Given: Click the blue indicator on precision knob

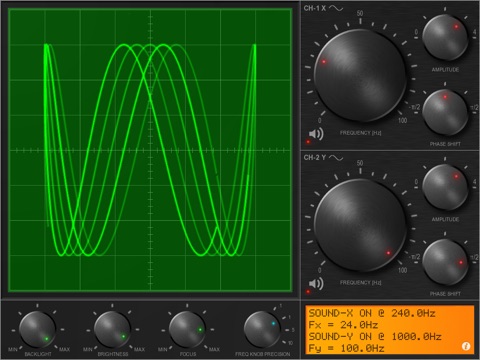Looking at the screenshot, I should click(x=274, y=323).
